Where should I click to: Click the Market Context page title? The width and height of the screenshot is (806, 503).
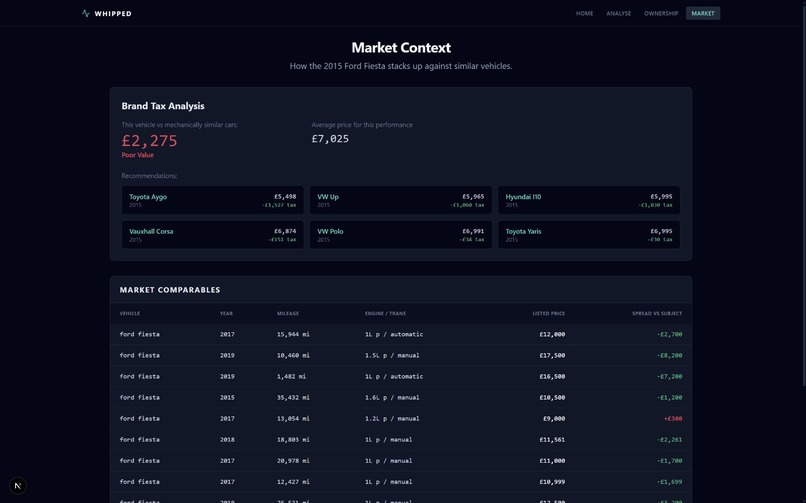[401, 48]
